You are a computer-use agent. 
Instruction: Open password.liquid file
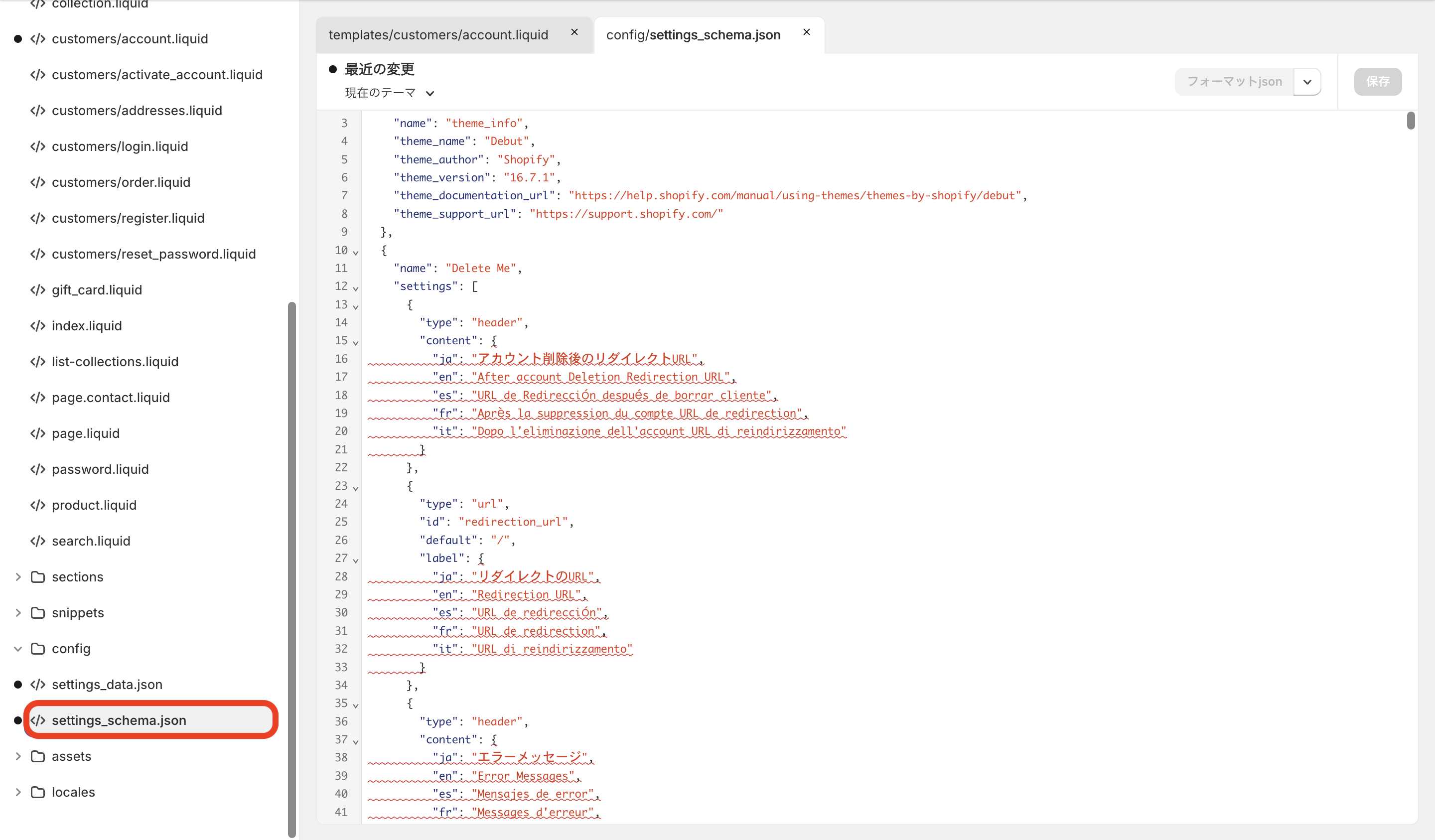100,469
